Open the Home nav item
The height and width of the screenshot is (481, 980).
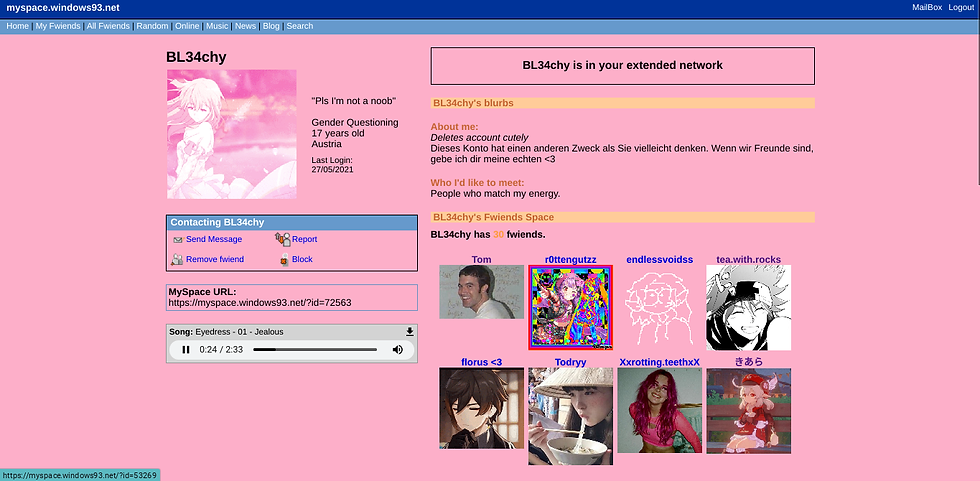pyautogui.click(x=18, y=26)
